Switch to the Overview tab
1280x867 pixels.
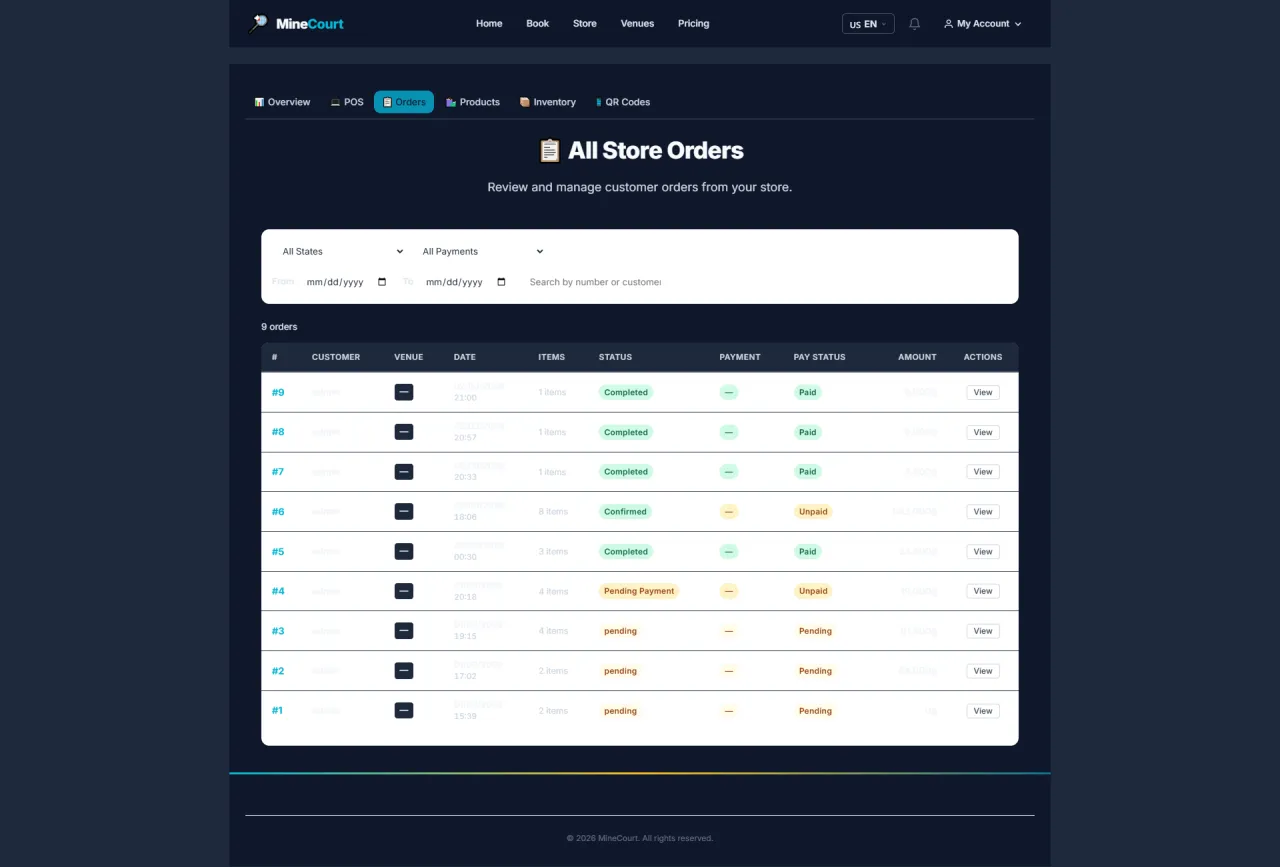282,102
